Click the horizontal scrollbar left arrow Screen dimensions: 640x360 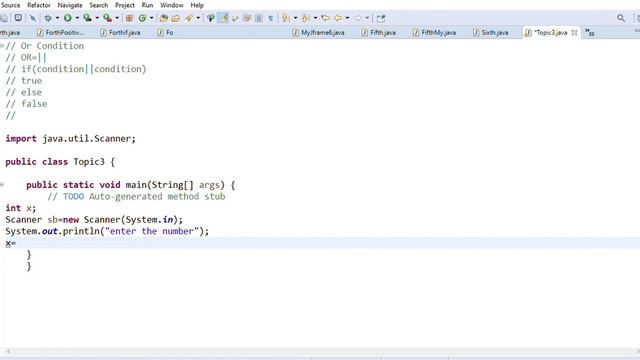[x=8, y=351]
